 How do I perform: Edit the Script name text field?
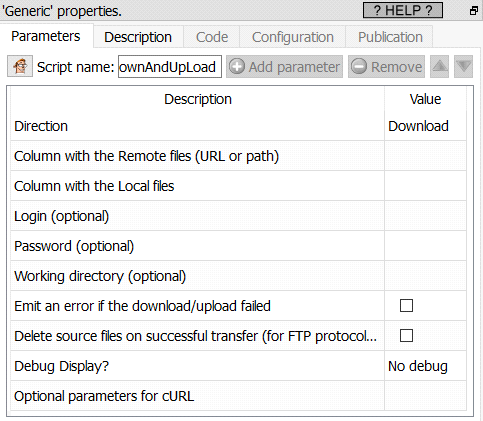point(170,67)
